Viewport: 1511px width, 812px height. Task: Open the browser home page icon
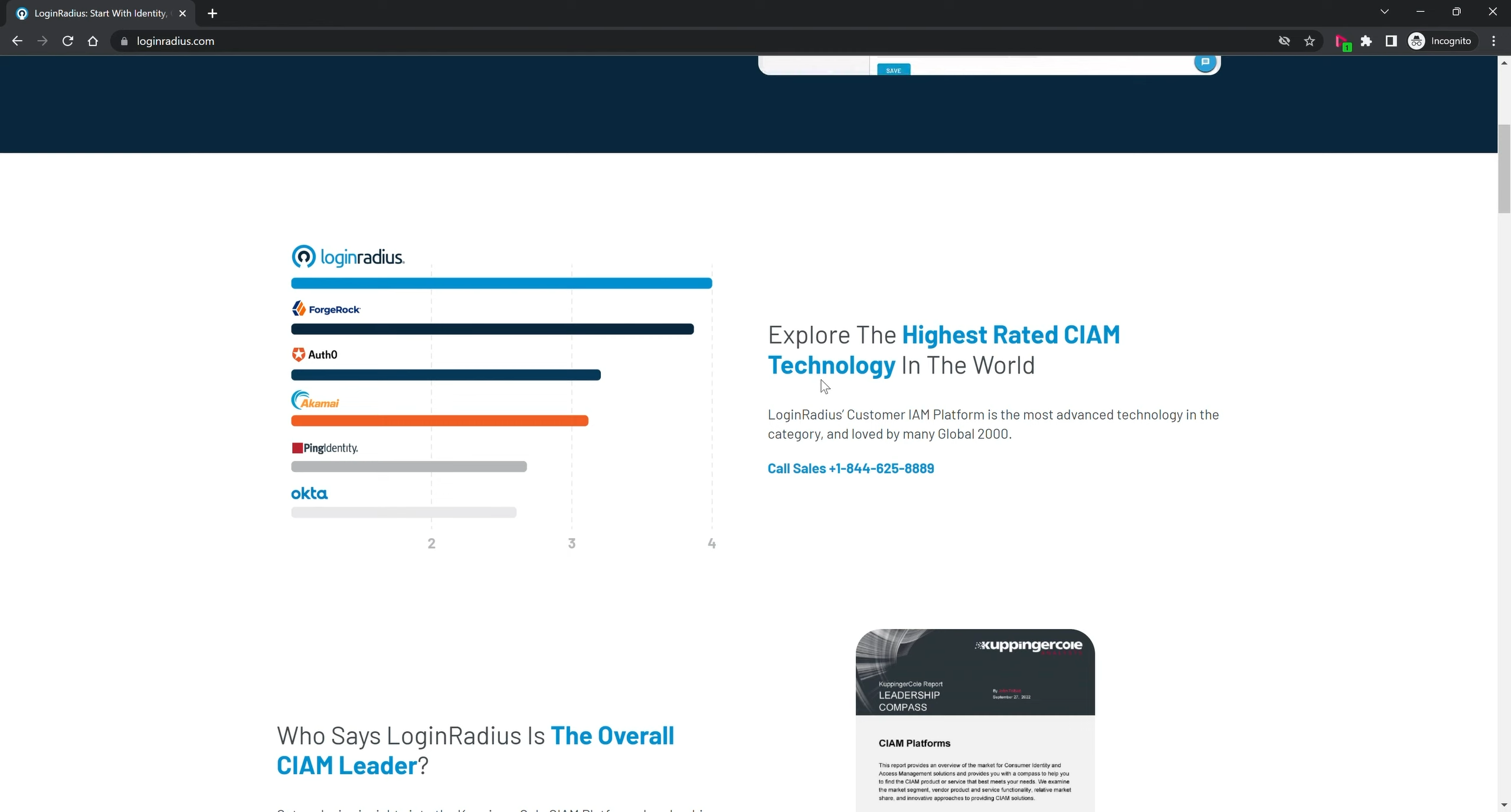[x=93, y=41]
